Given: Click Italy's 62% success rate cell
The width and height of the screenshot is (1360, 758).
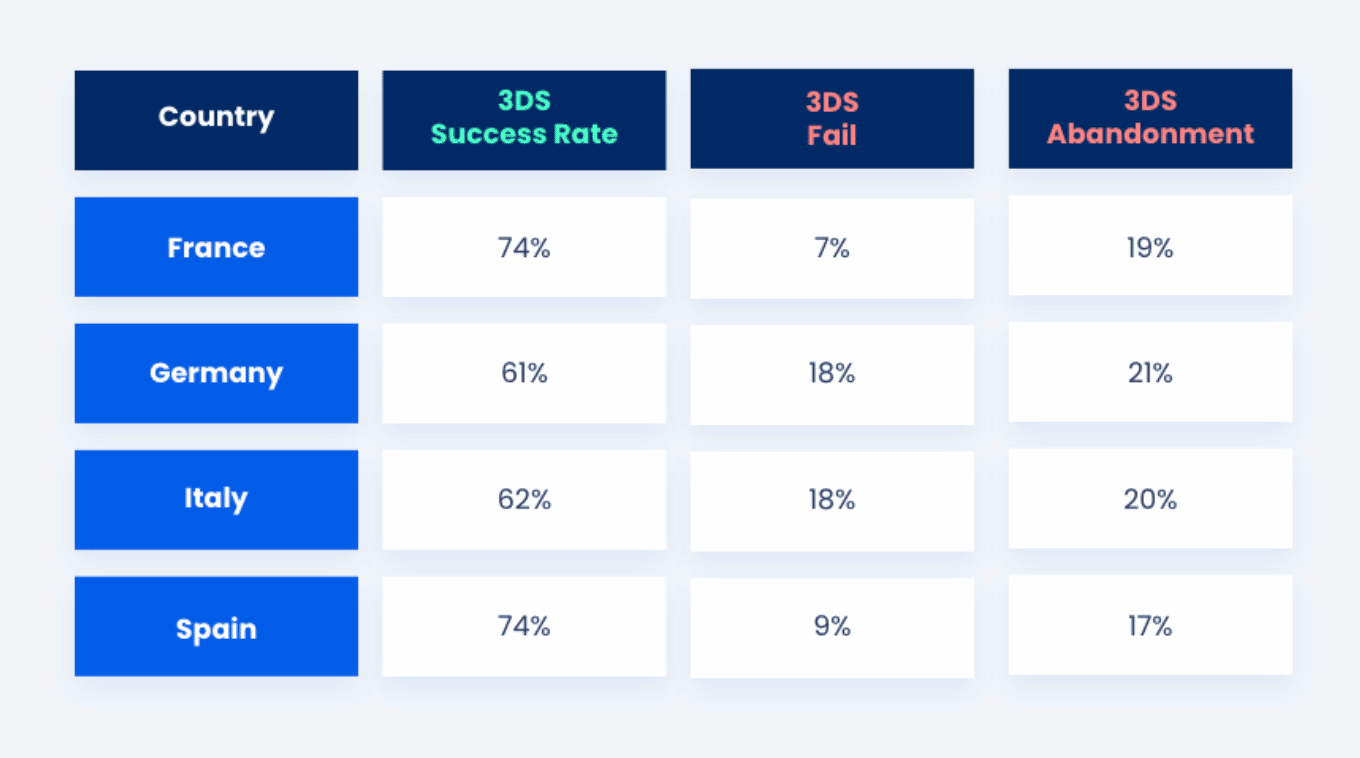Looking at the screenshot, I should coord(524,499).
